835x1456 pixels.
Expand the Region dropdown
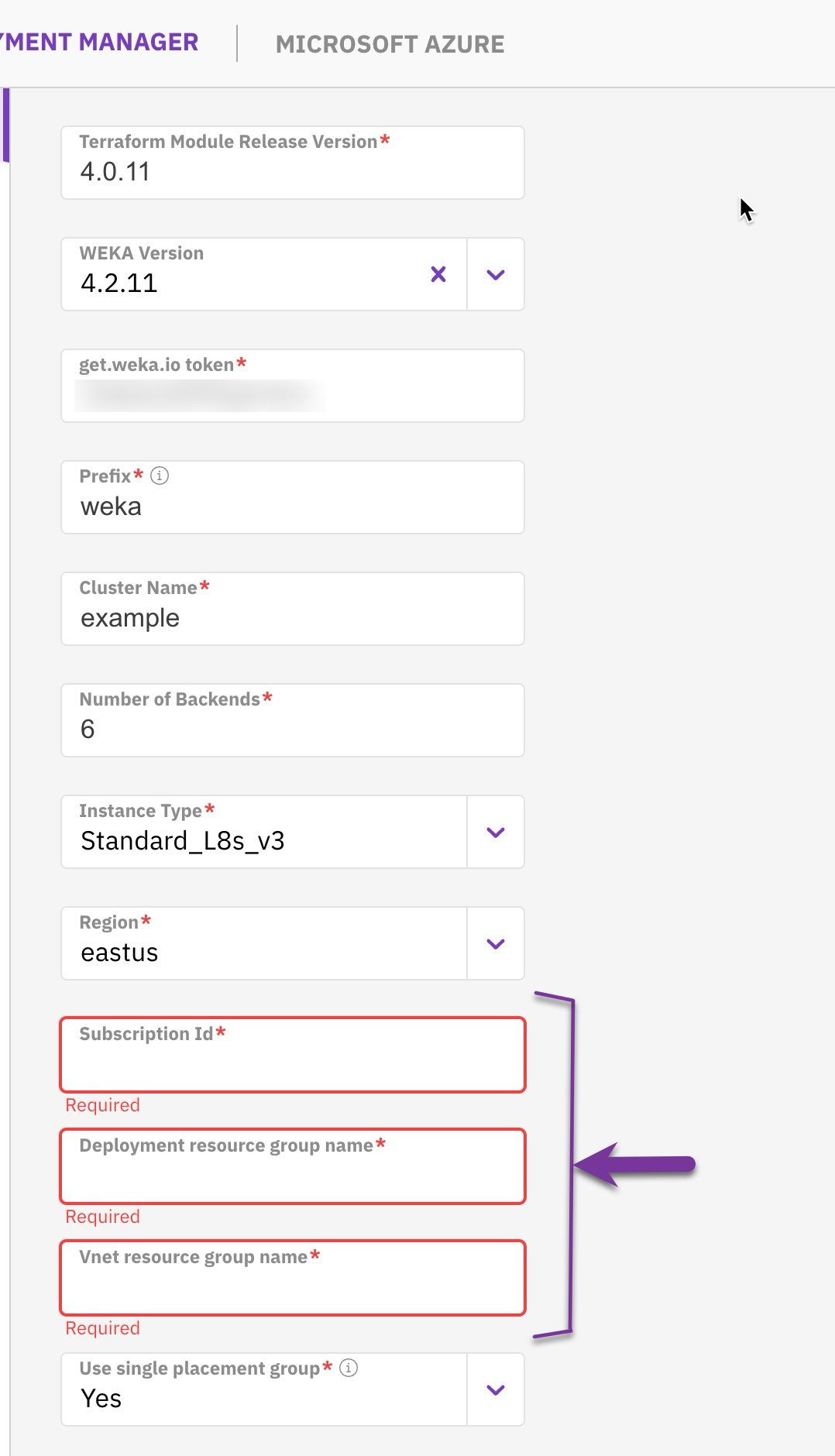pyautogui.click(x=496, y=944)
